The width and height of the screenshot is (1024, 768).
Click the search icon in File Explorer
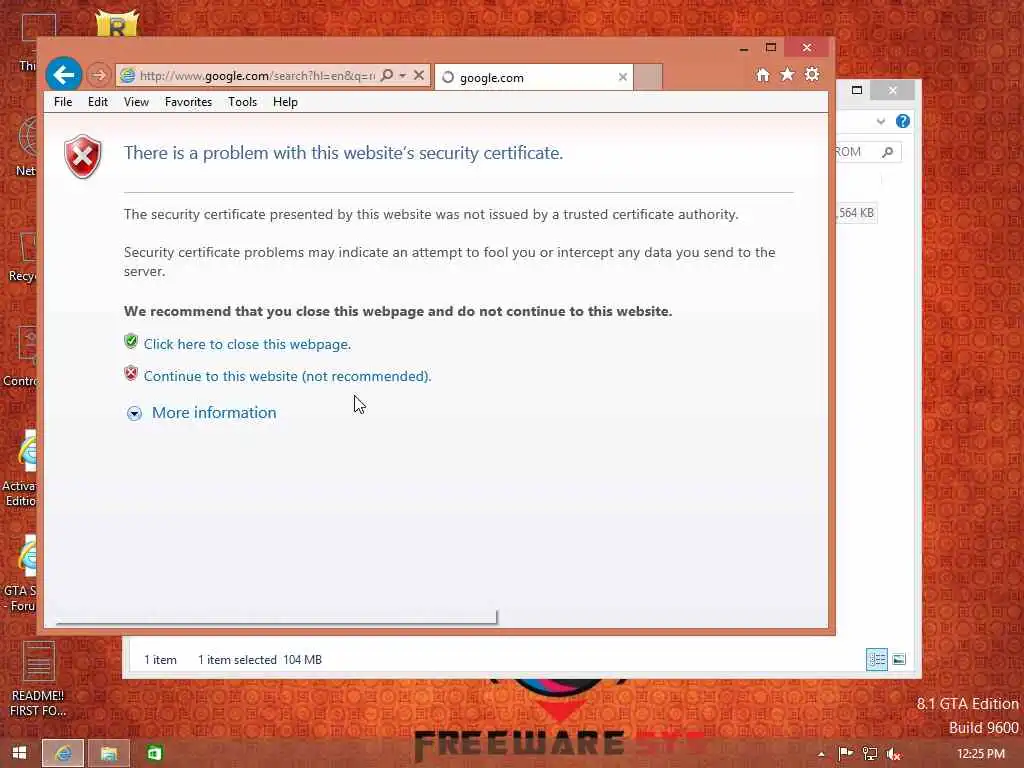pyautogui.click(x=887, y=152)
